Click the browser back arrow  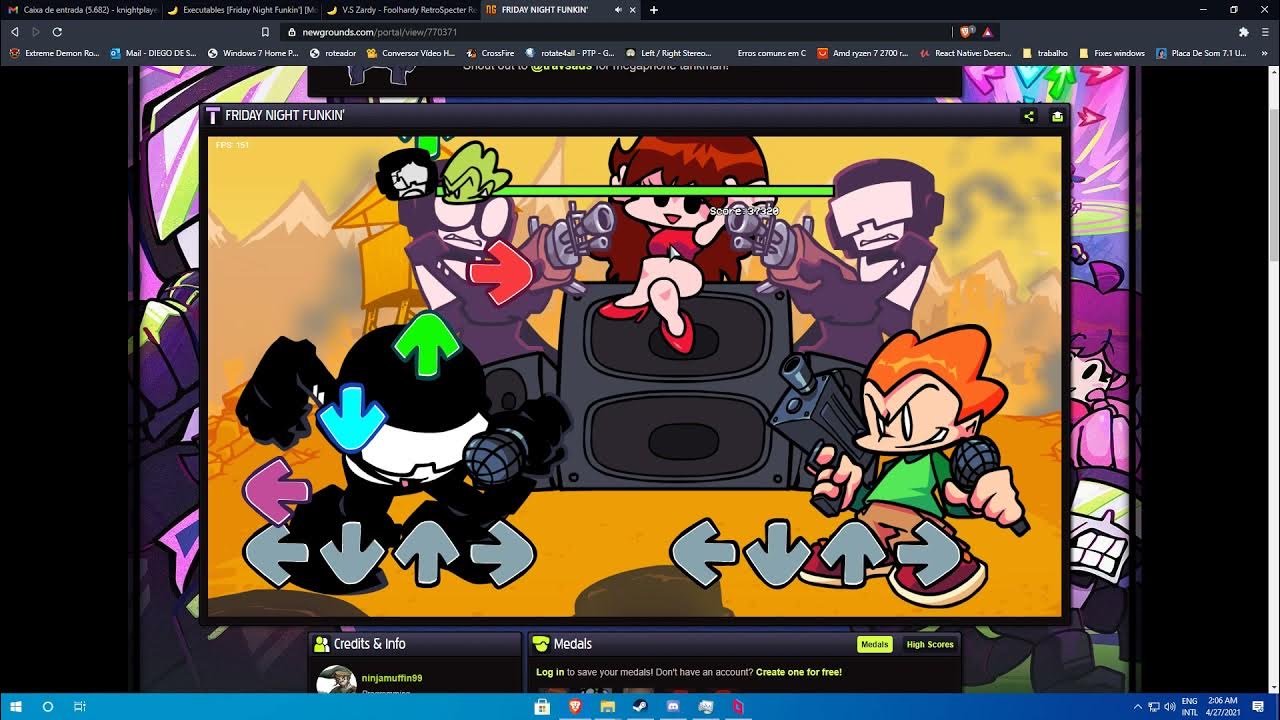point(14,32)
